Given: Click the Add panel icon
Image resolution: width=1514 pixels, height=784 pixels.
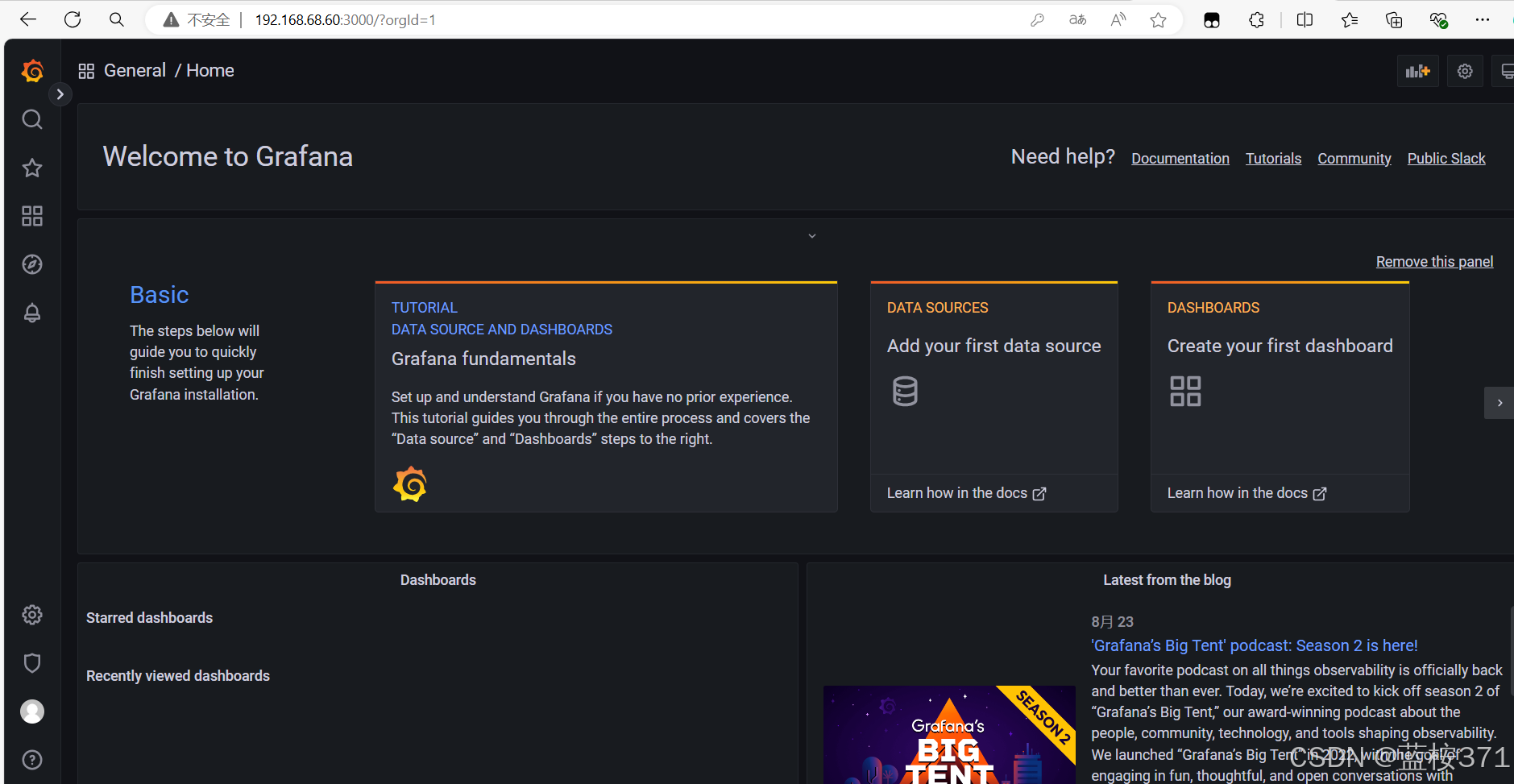Looking at the screenshot, I should pyautogui.click(x=1417, y=72).
